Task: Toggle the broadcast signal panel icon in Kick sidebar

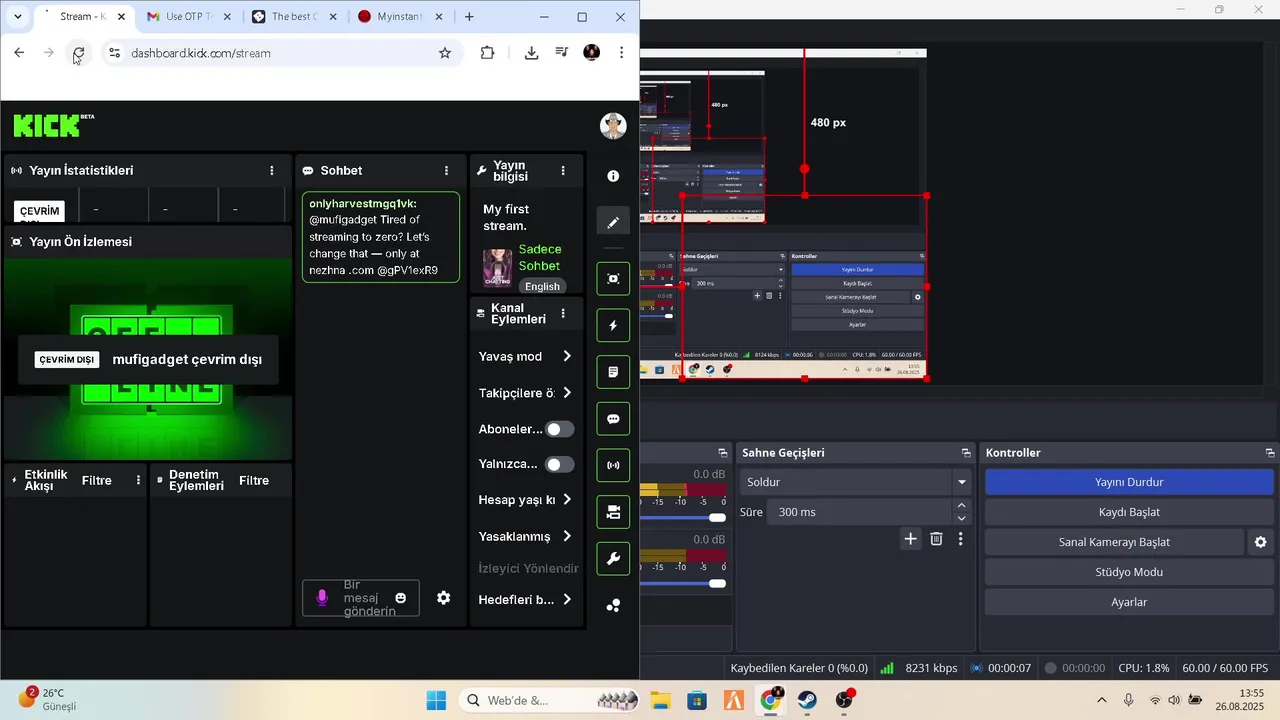Action: click(x=613, y=465)
